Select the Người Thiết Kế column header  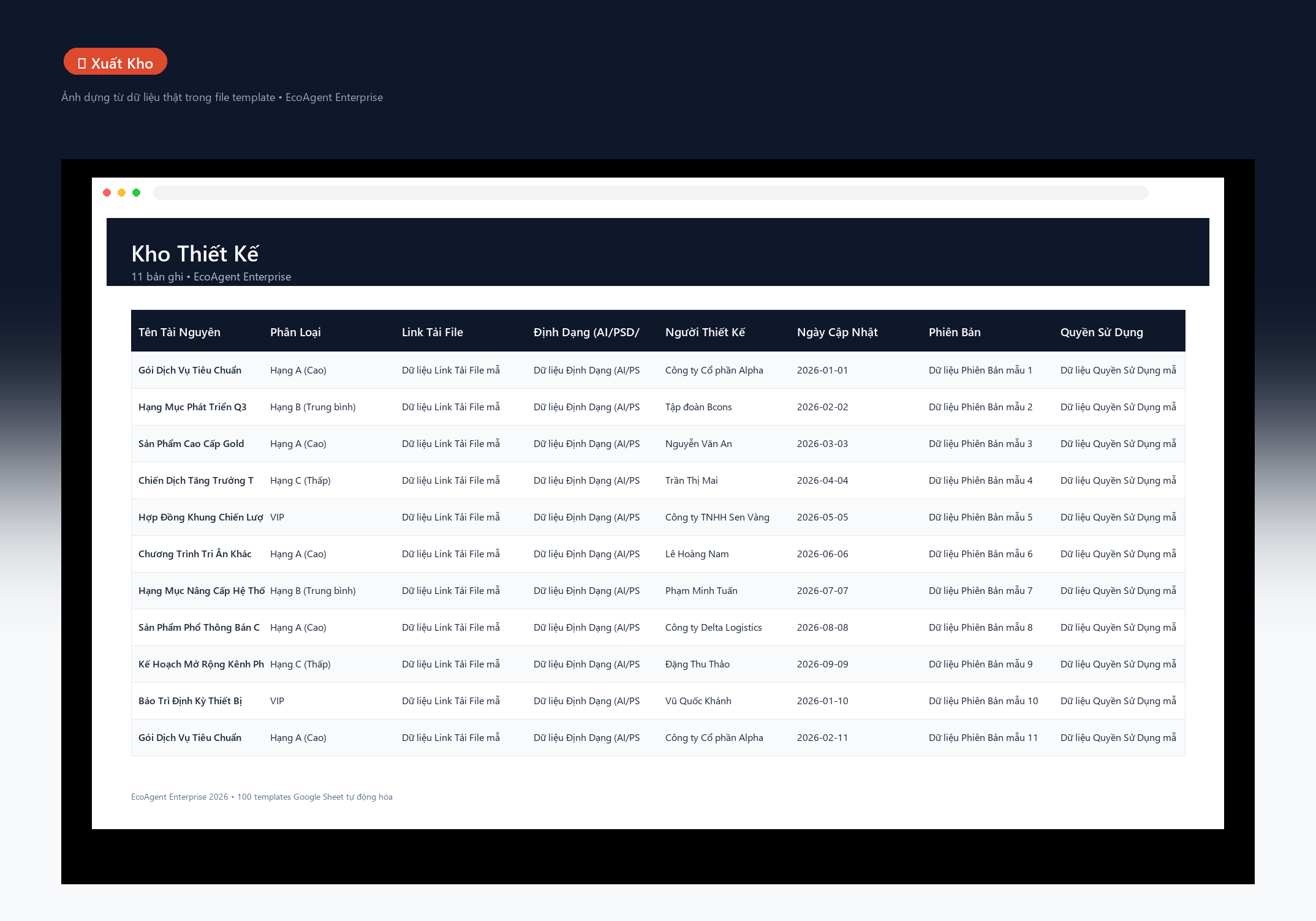705,333
